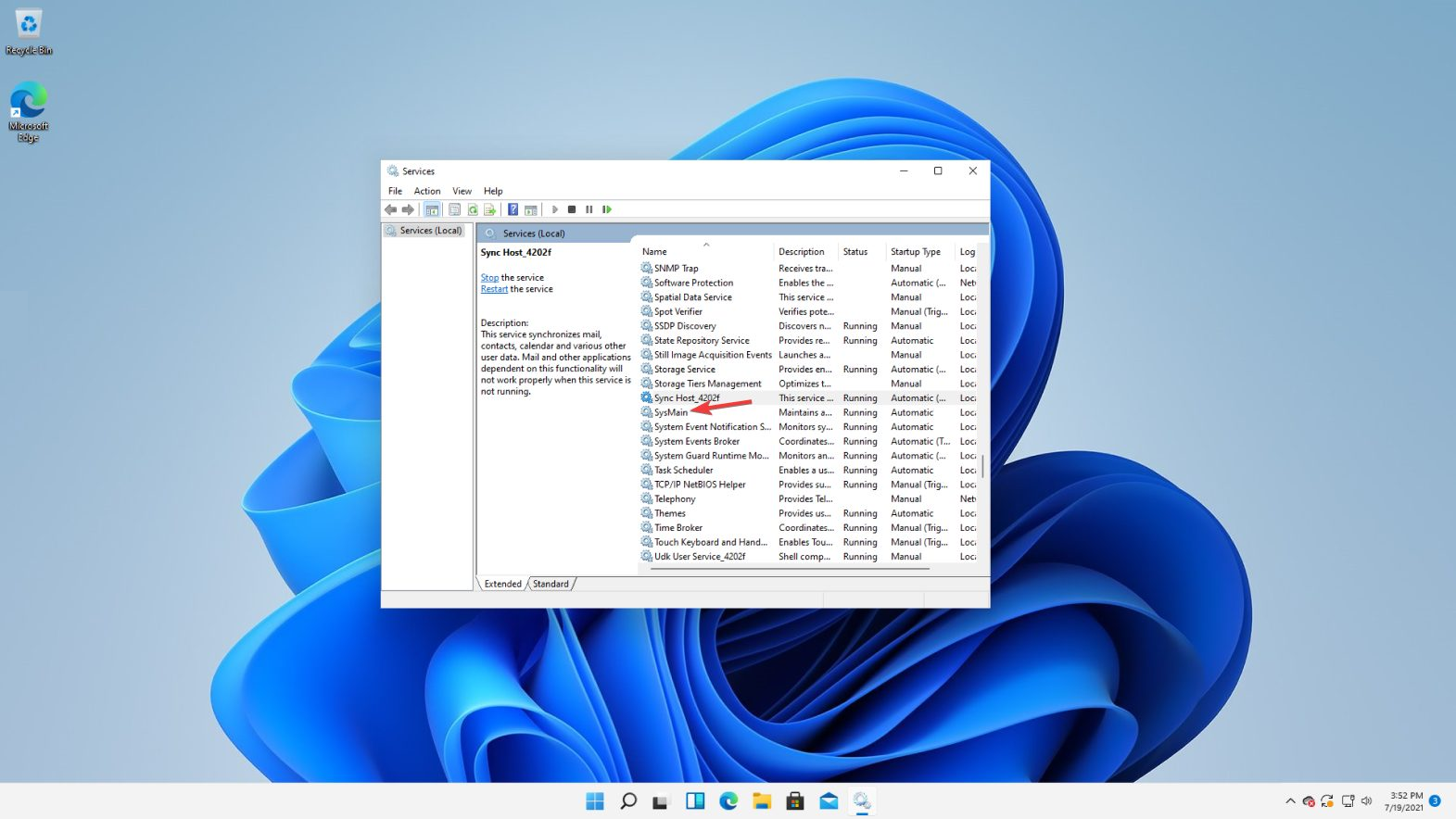Select the Task Scheduler service

[x=807, y=470]
